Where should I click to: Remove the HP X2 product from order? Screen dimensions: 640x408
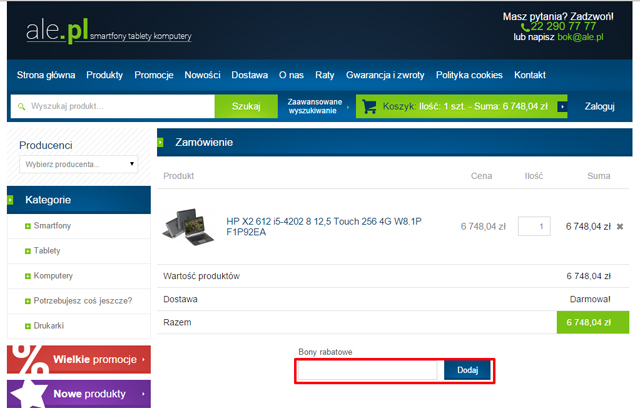pos(620,227)
